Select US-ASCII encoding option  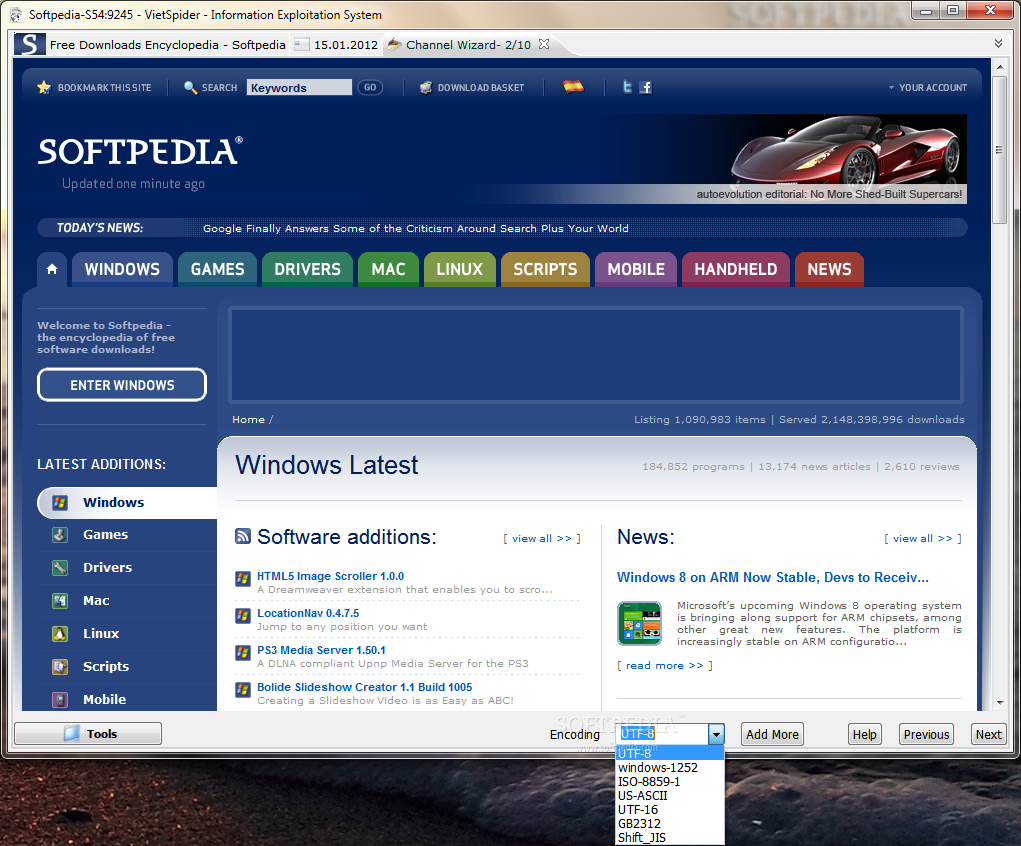669,796
